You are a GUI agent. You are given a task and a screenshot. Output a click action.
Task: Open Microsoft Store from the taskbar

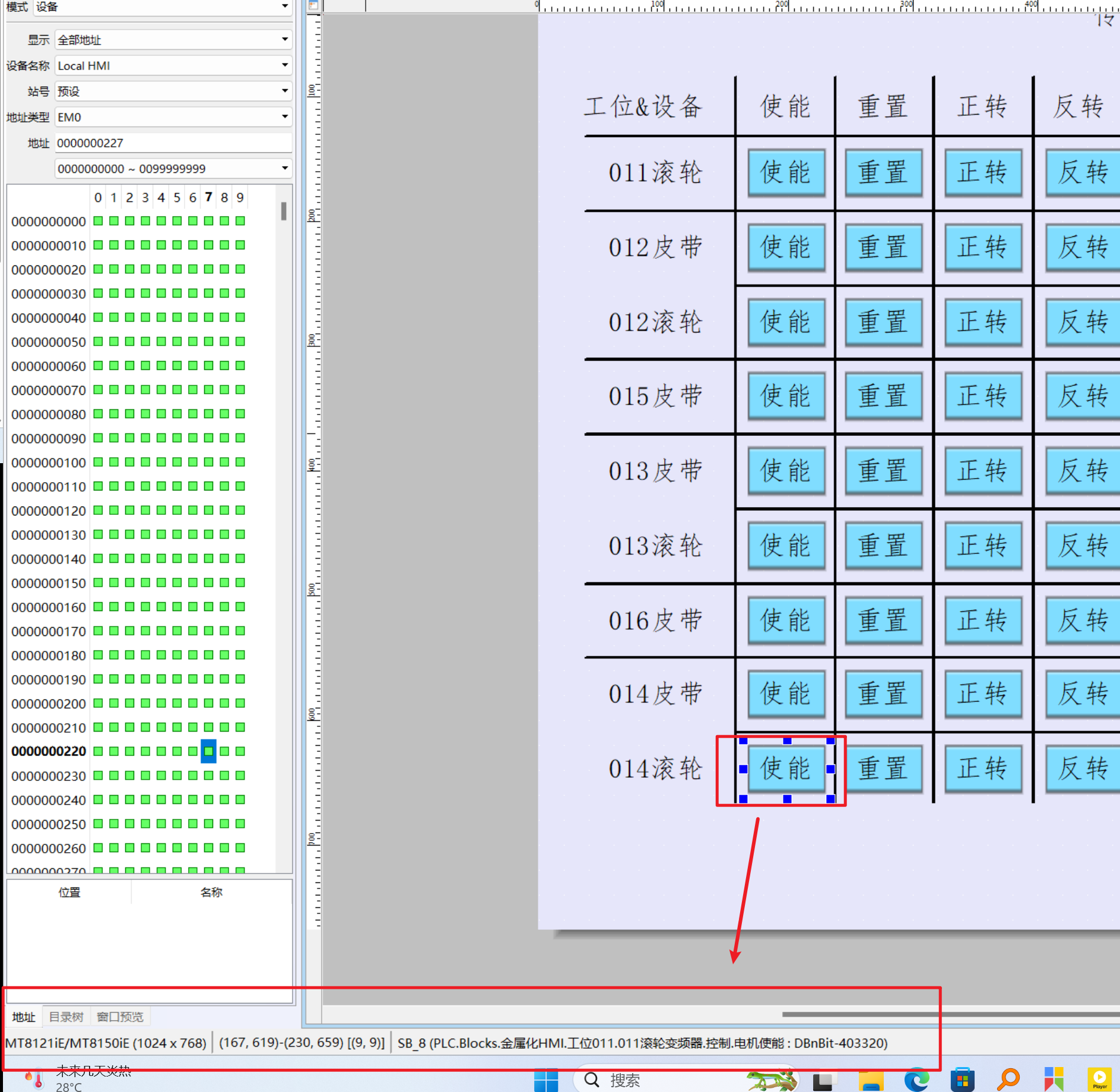pos(963,1080)
